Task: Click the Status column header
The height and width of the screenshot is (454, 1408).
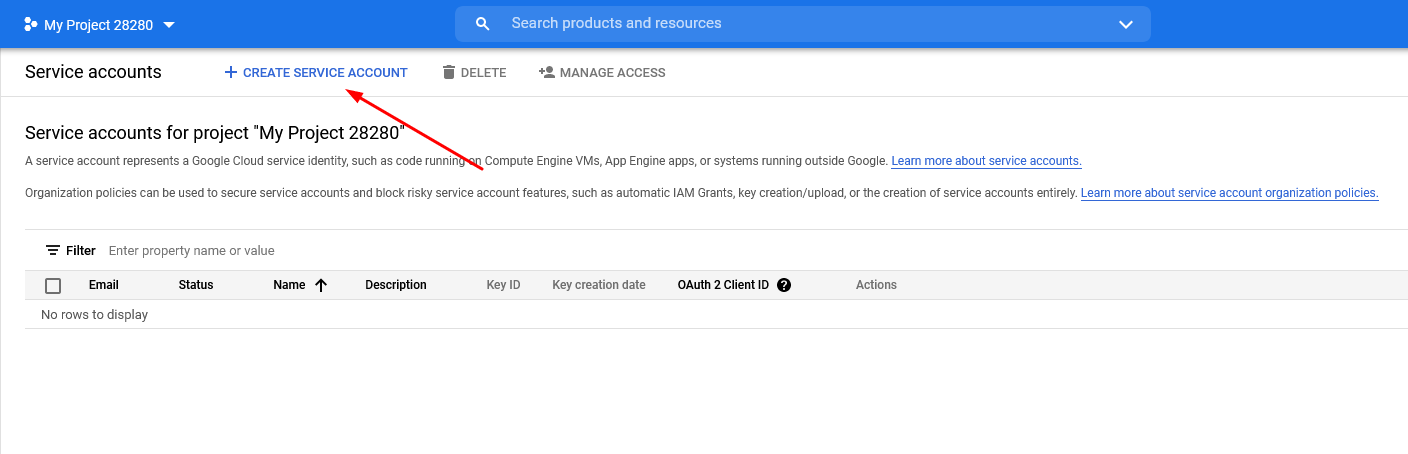Action: [x=196, y=285]
